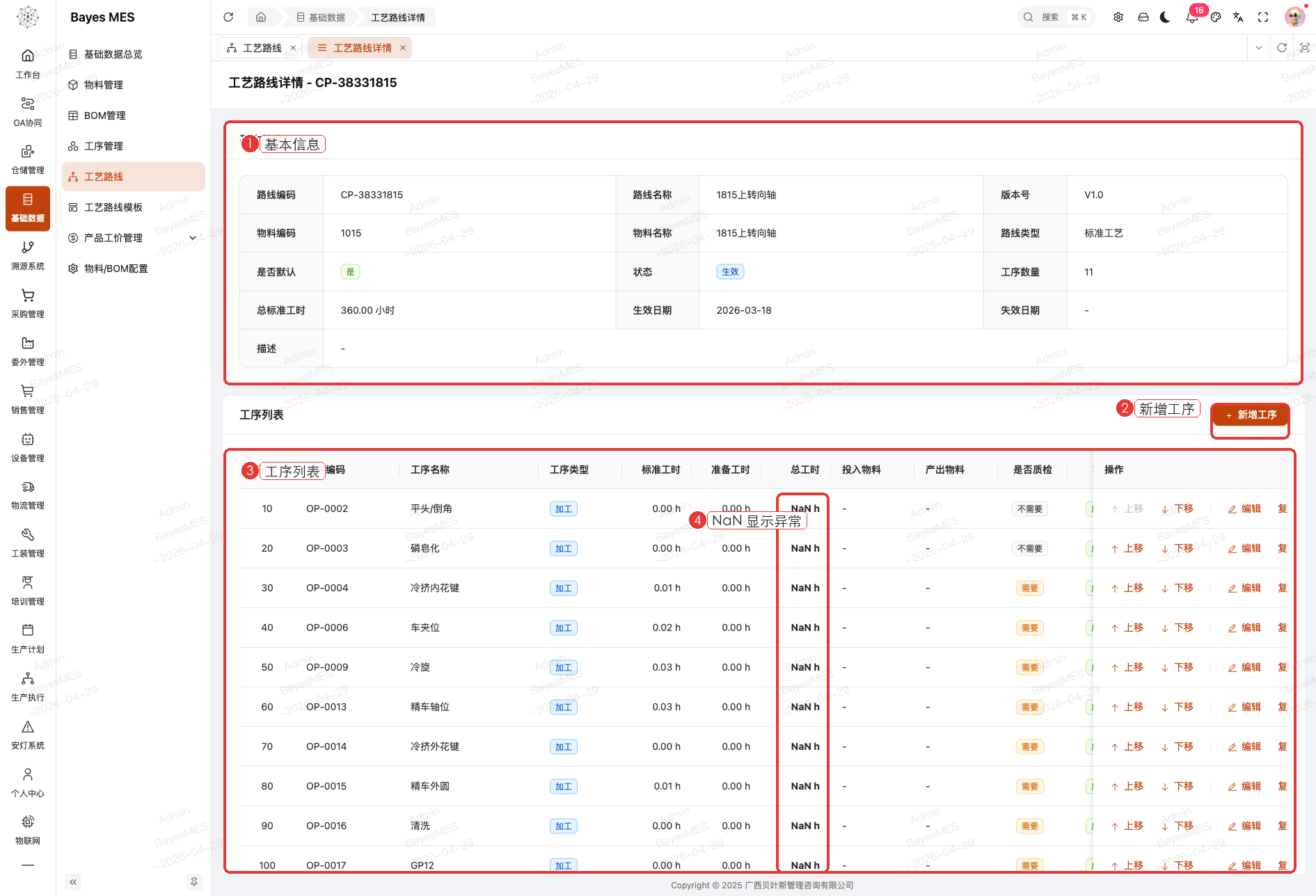The image size is (1316, 896).
Task: Select the 基础数据 module icon
Action: click(x=28, y=208)
